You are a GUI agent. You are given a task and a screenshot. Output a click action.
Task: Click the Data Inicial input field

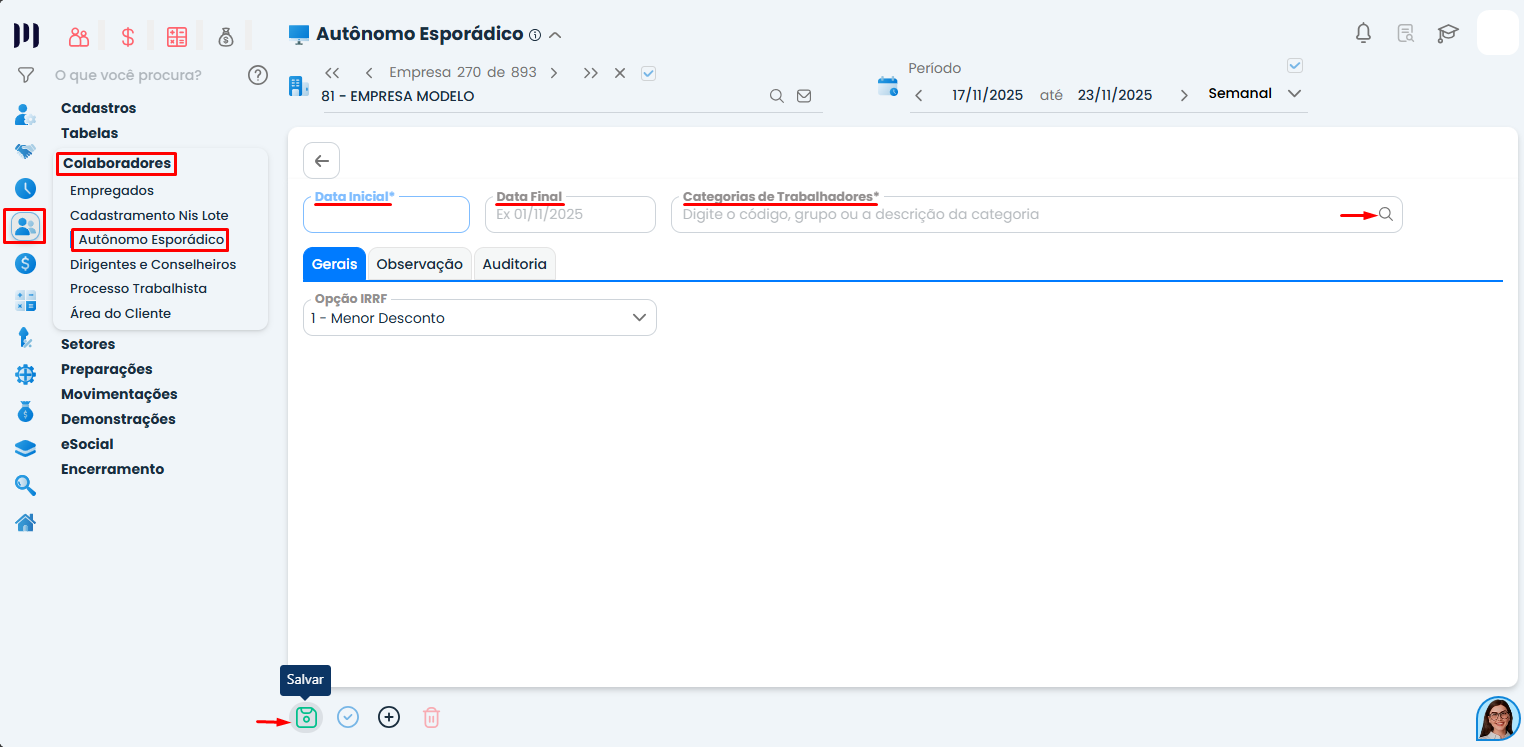[x=386, y=215]
